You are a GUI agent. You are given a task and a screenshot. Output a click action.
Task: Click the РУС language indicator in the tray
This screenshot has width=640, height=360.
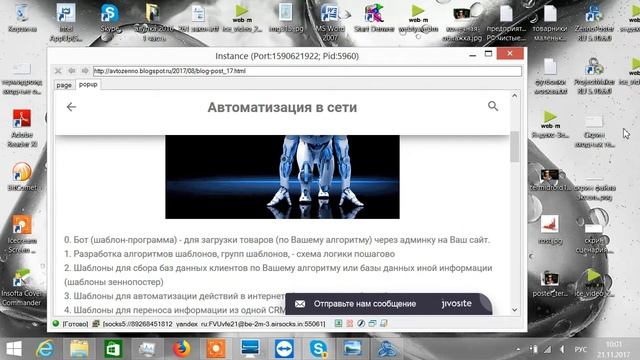[x=581, y=349]
